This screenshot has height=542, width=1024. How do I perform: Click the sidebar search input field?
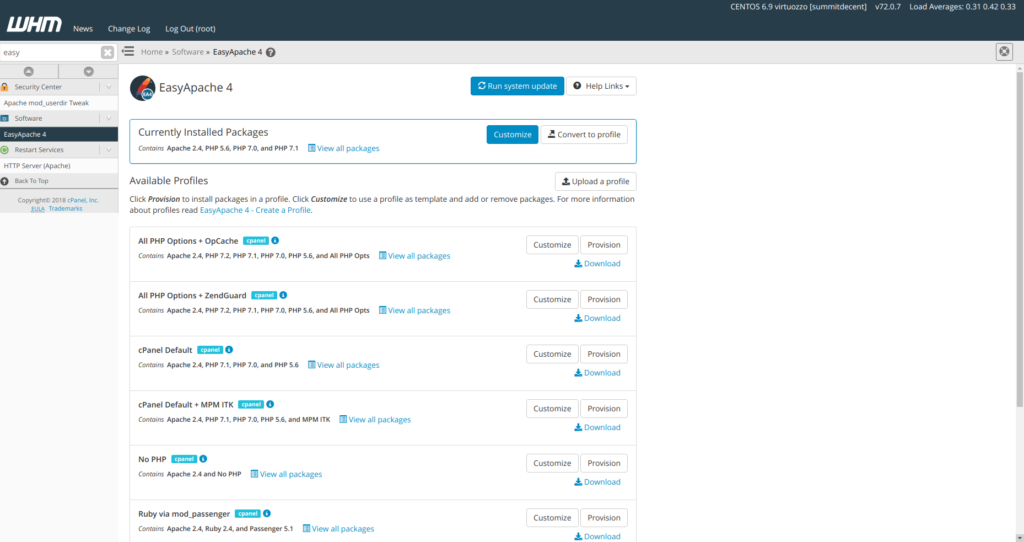click(x=50, y=52)
